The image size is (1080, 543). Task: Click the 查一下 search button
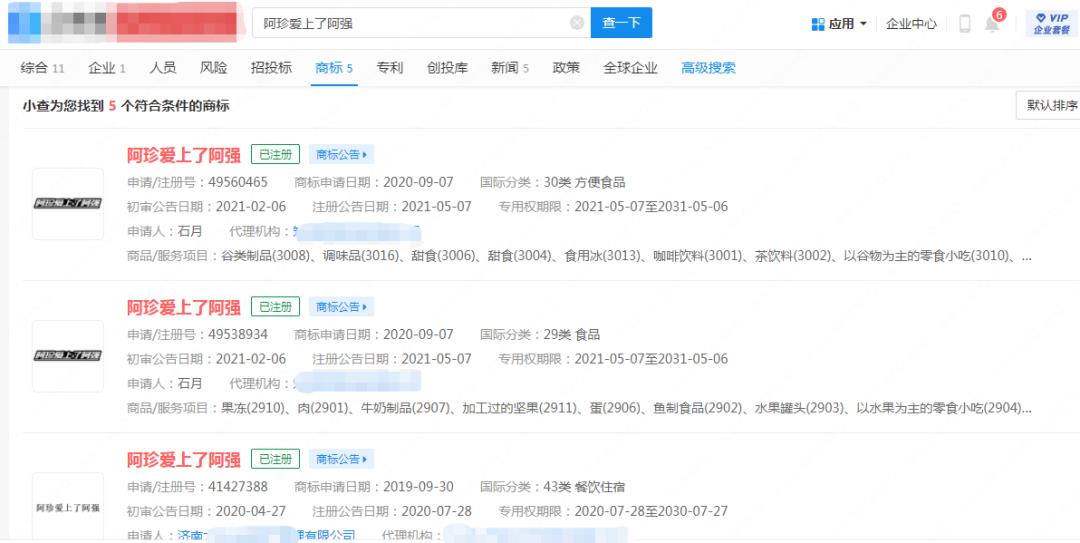621,23
